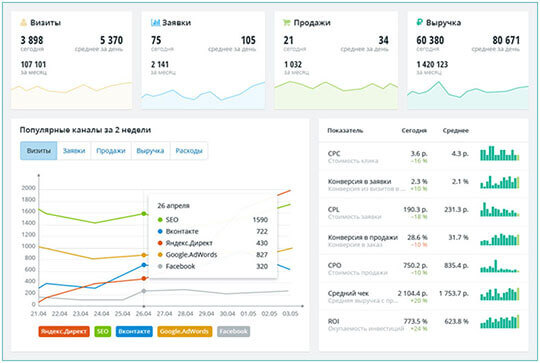The width and height of the screenshot is (540, 363).
Task: Click the ROI row label
Action: (x=333, y=321)
